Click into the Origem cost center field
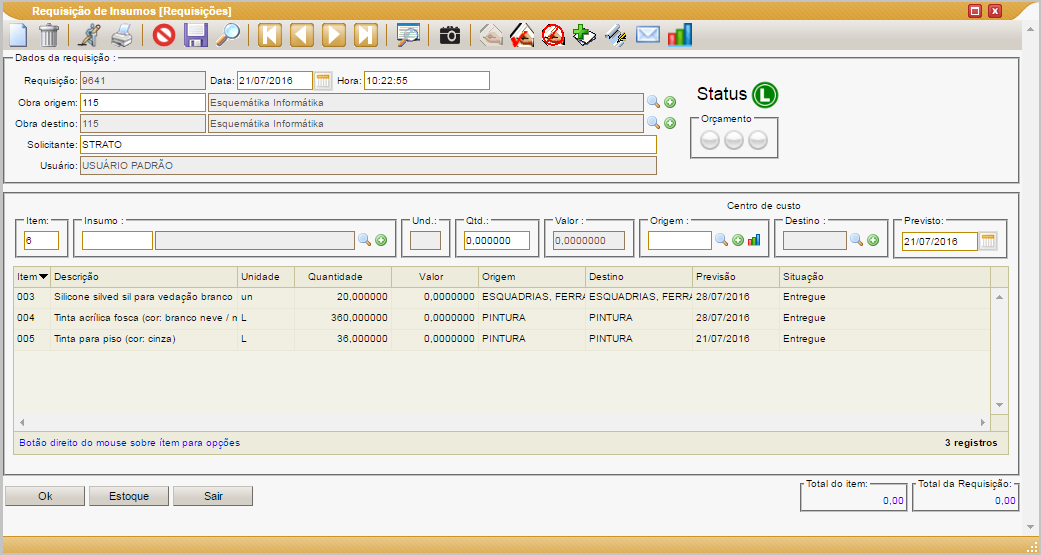Viewport: 1041px width, 555px height. (x=680, y=240)
